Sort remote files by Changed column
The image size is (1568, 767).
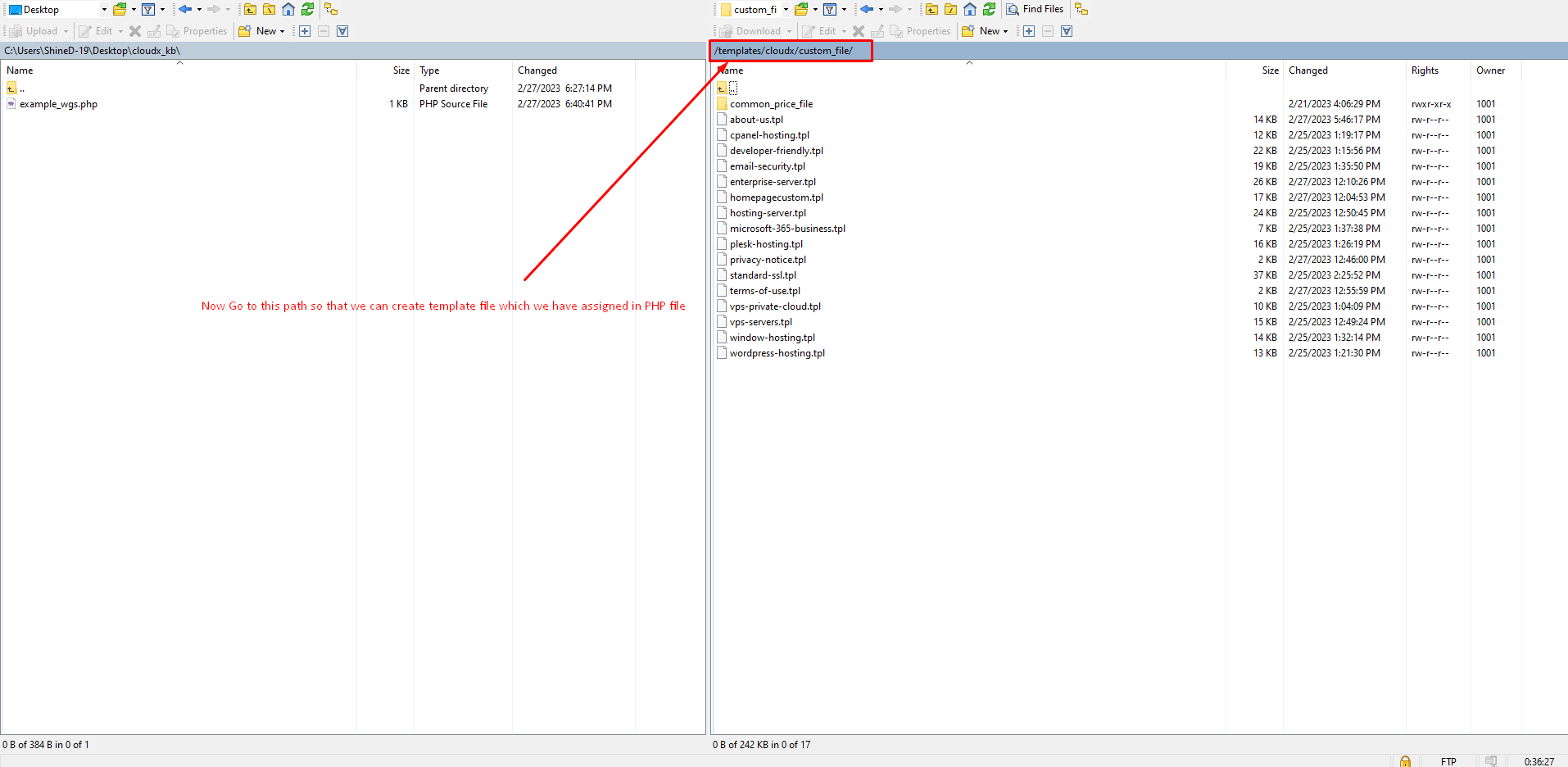click(x=1307, y=70)
